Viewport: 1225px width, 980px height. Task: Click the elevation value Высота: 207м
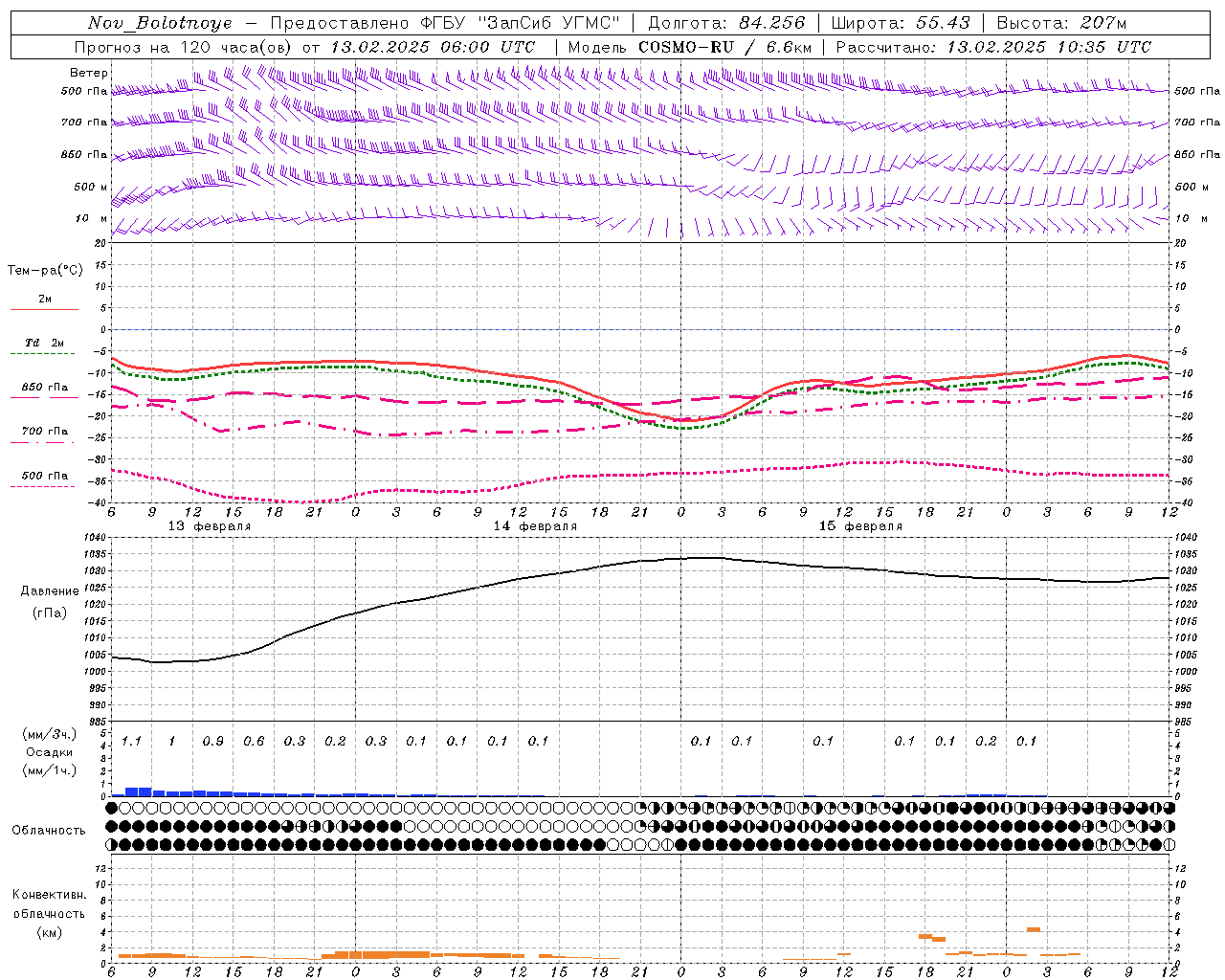(x=1061, y=23)
